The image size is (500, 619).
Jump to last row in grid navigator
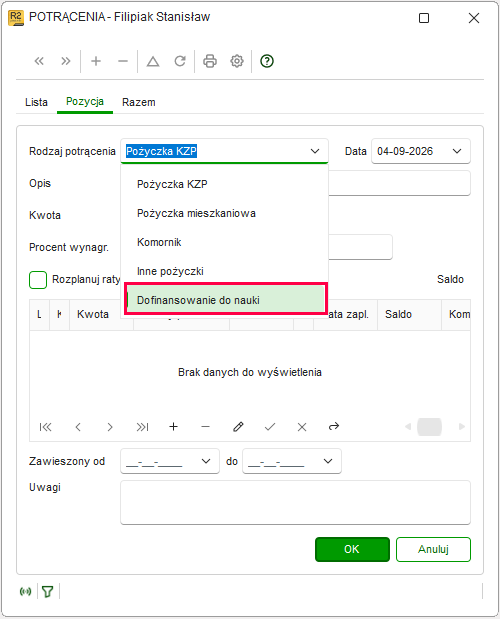(x=142, y=427)
